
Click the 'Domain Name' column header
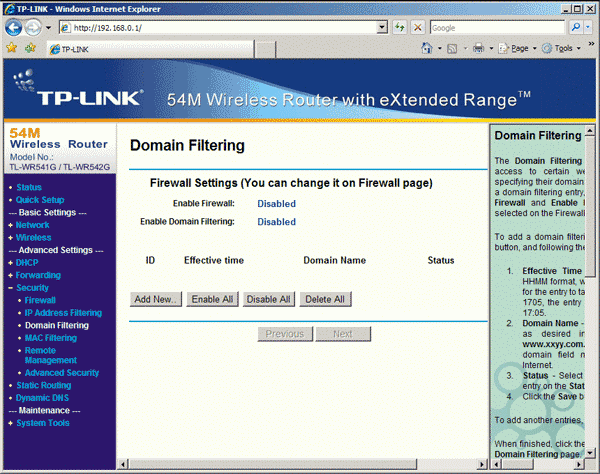[334, 261]
